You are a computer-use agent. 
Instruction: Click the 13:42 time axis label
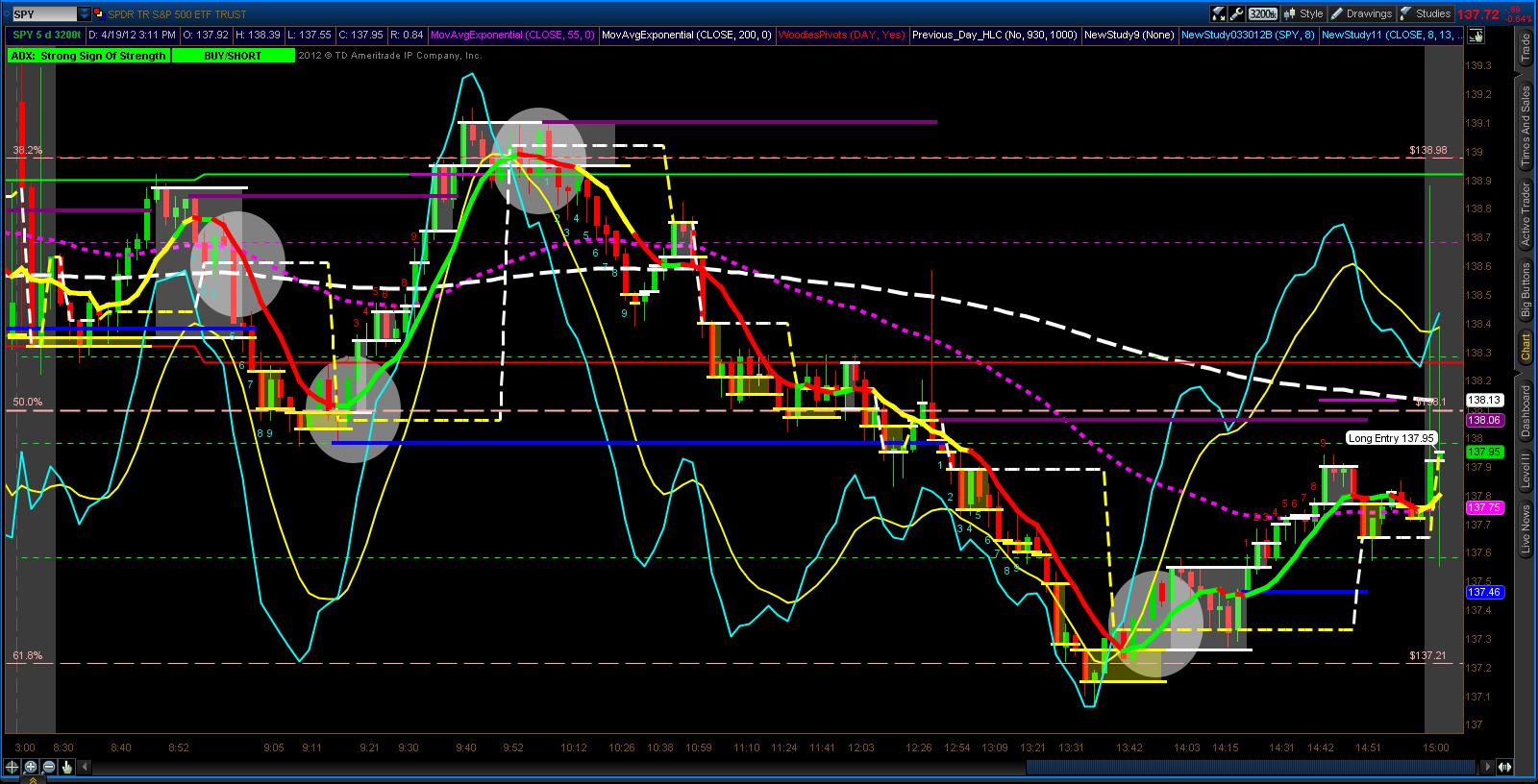[1129, 747]
